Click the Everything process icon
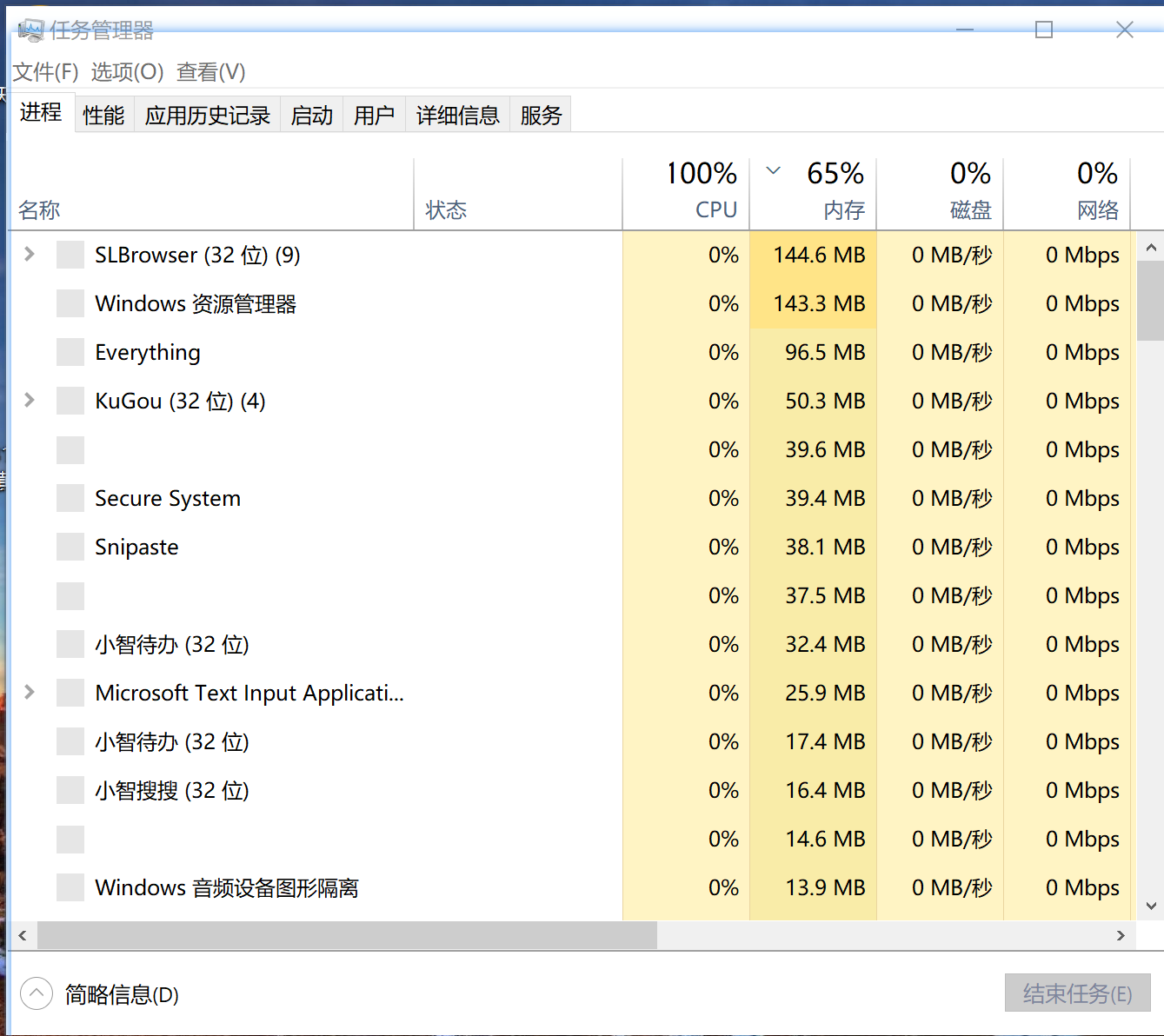Image resolution: width=1164 pixels, height=1036 pixels. (x=70, y=352)
